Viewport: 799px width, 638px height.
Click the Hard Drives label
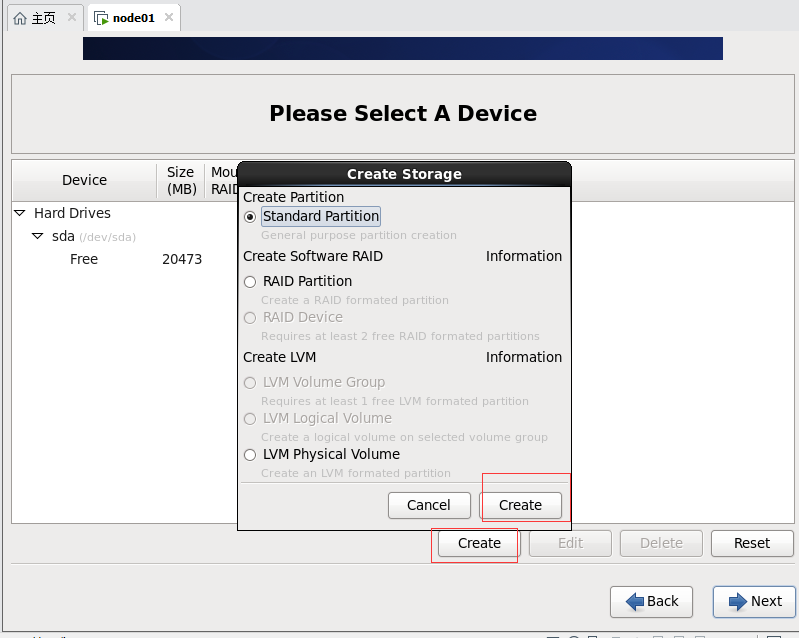[x=72, y=213]
